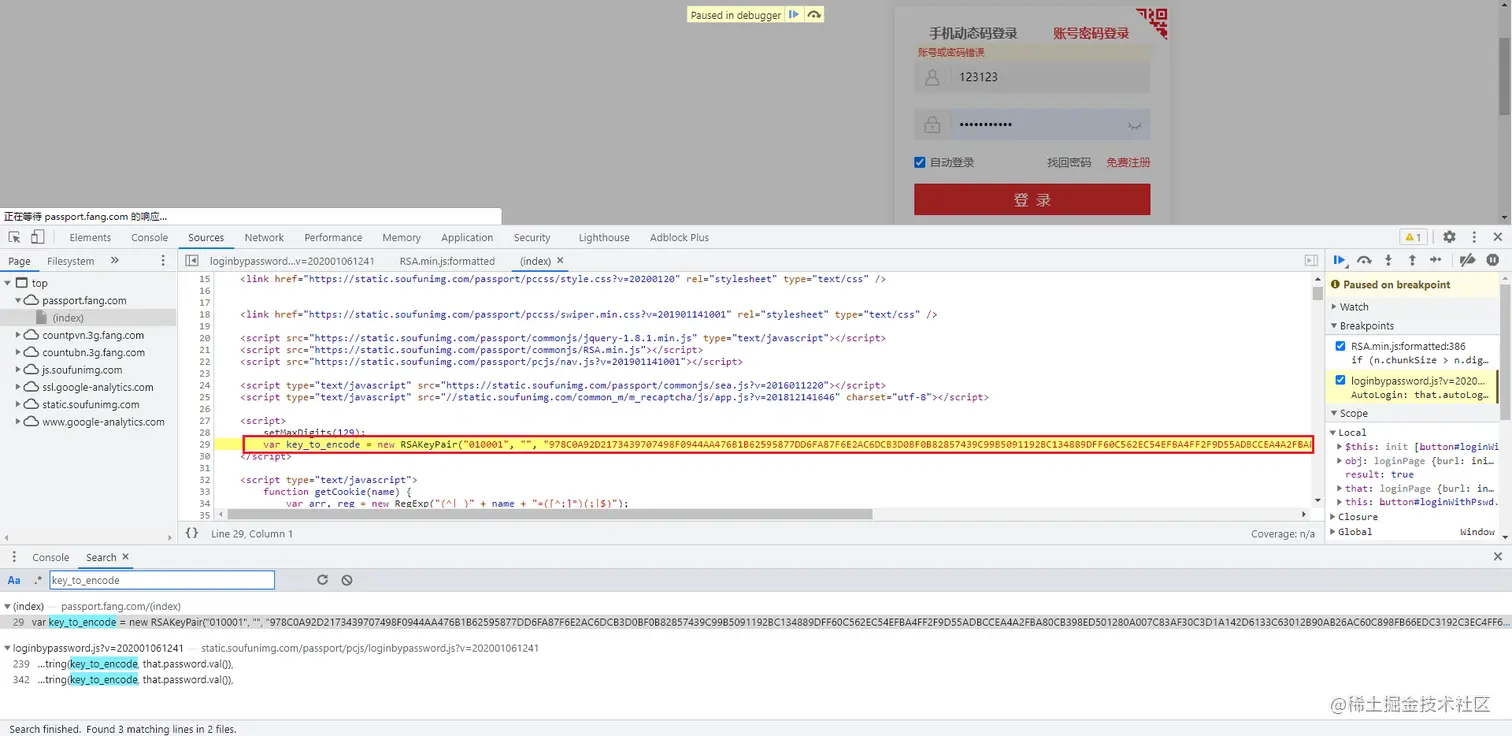Image resolution: width=1512 pixels, height=736 pixels.
Task: Open the drawer three-dot menu
Action: pos(14,557)
